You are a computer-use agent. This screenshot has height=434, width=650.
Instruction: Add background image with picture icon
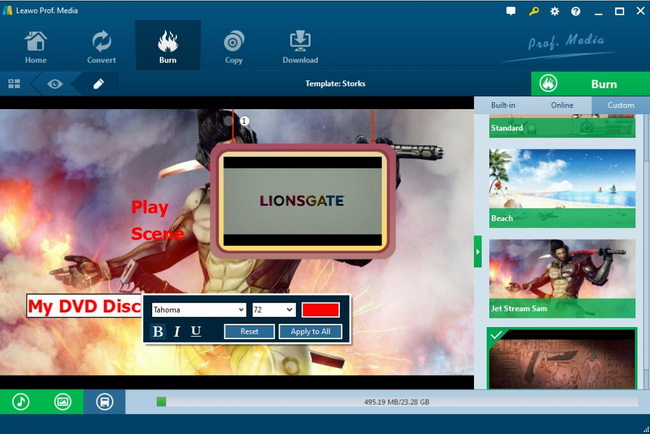(x=63, y=402)
